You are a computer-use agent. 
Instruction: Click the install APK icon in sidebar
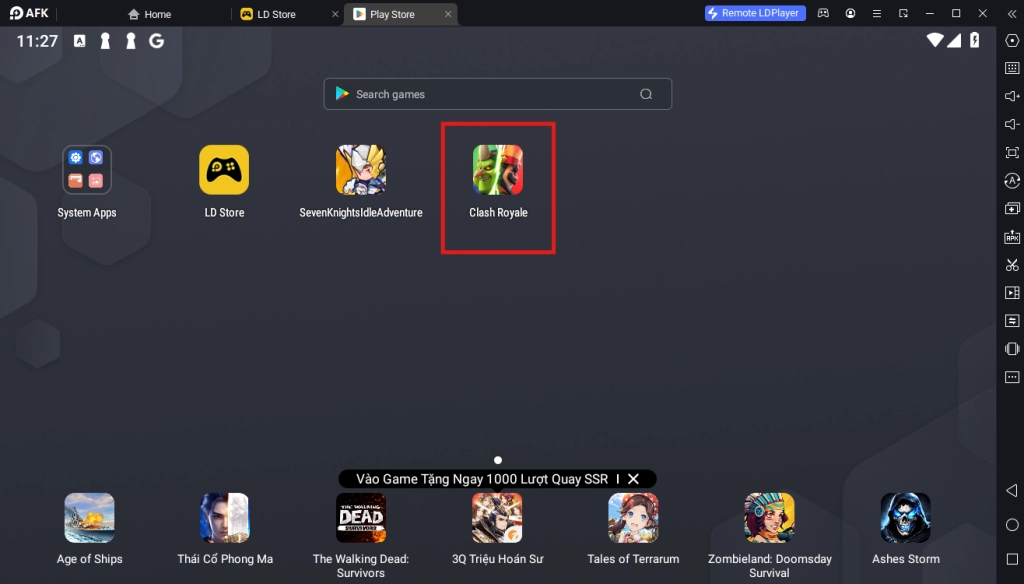pyautogui.click(x=1012, y=236)
